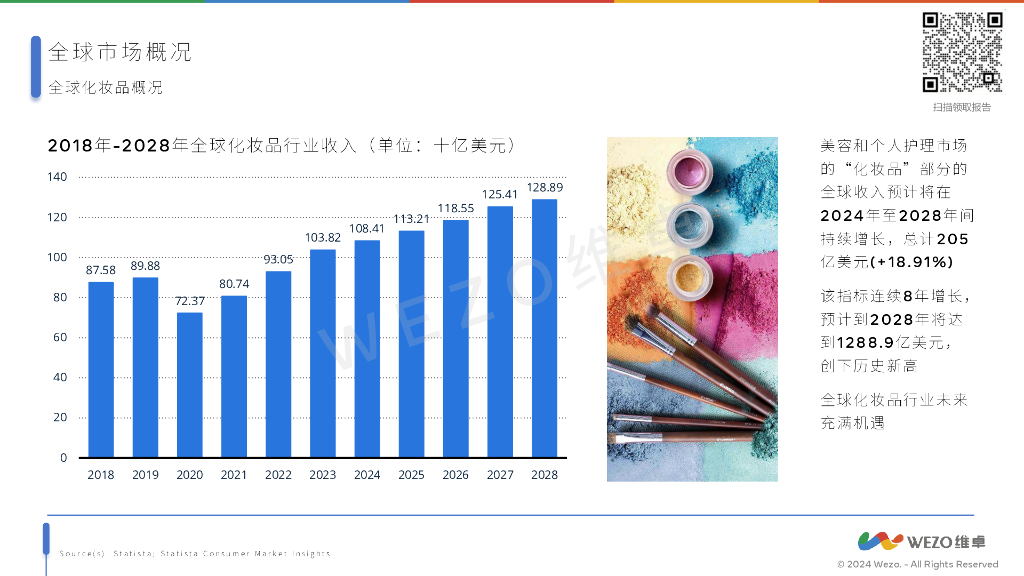Screen dimensions: 1024x576
Task: Click the 140 value on the y-axis
Action: click(57, 177)
